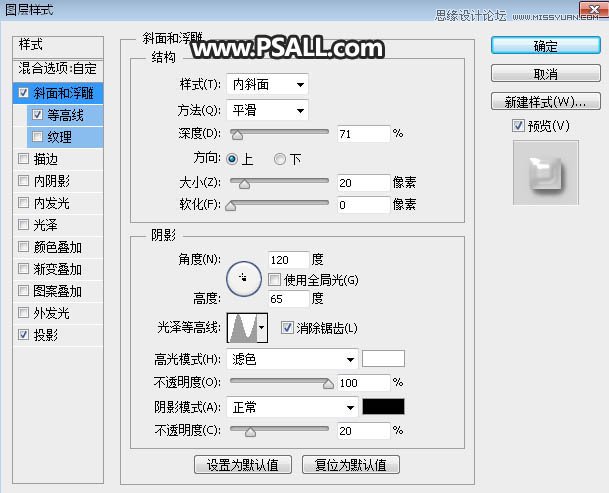Enable the 光泽 checkbox
609x493 pixels.
tap(23, 224)
